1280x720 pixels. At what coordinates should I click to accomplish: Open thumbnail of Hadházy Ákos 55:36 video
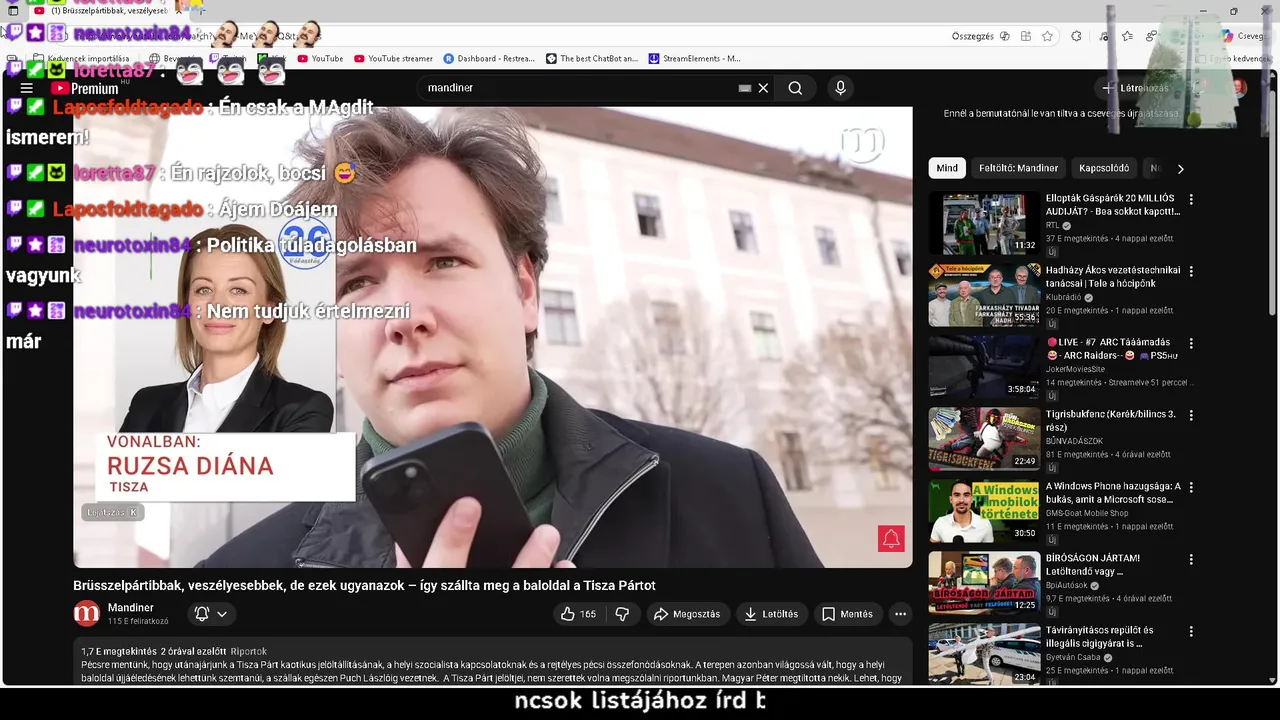pos(984,295)
